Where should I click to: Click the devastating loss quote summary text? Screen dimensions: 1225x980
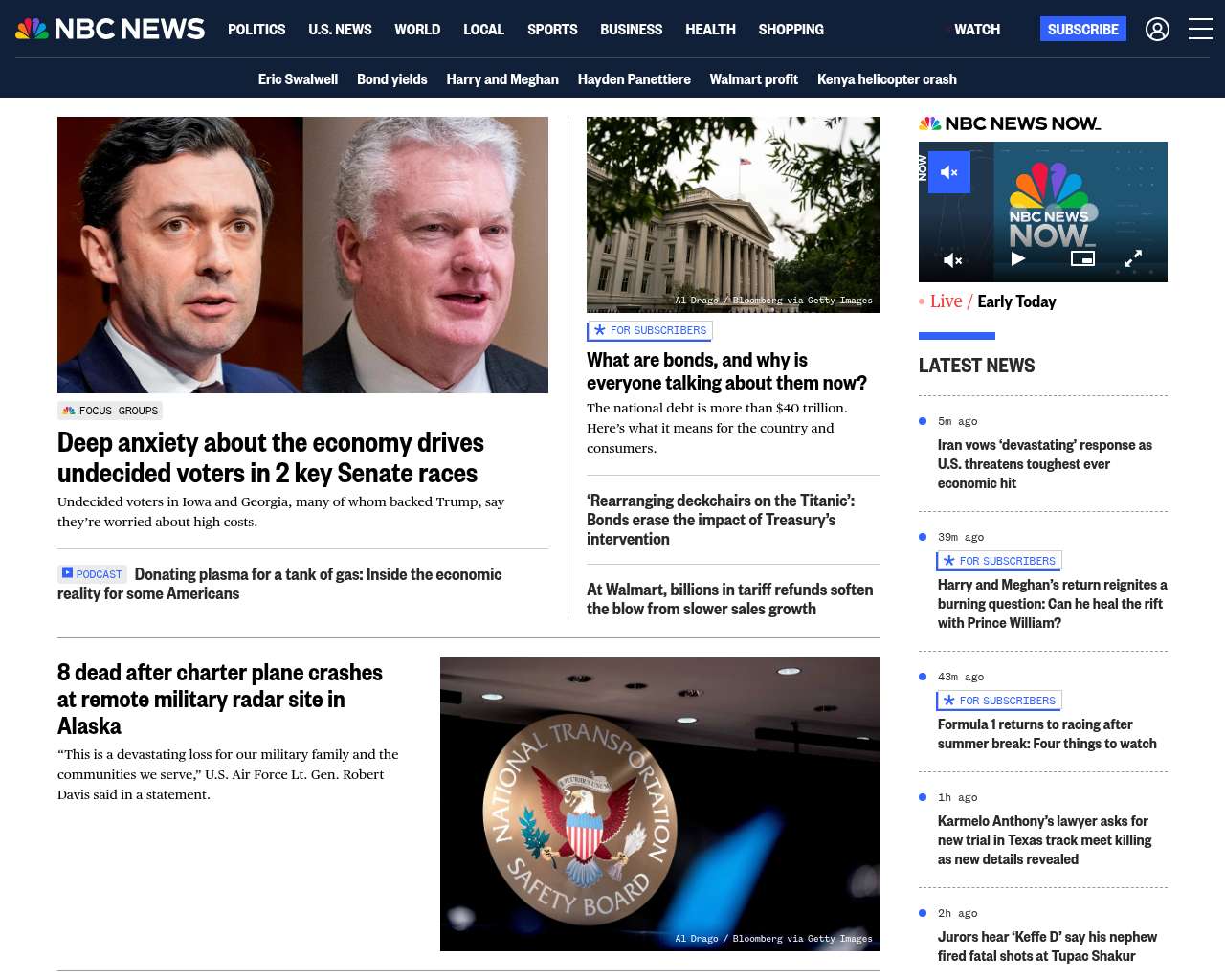(228, 774)
